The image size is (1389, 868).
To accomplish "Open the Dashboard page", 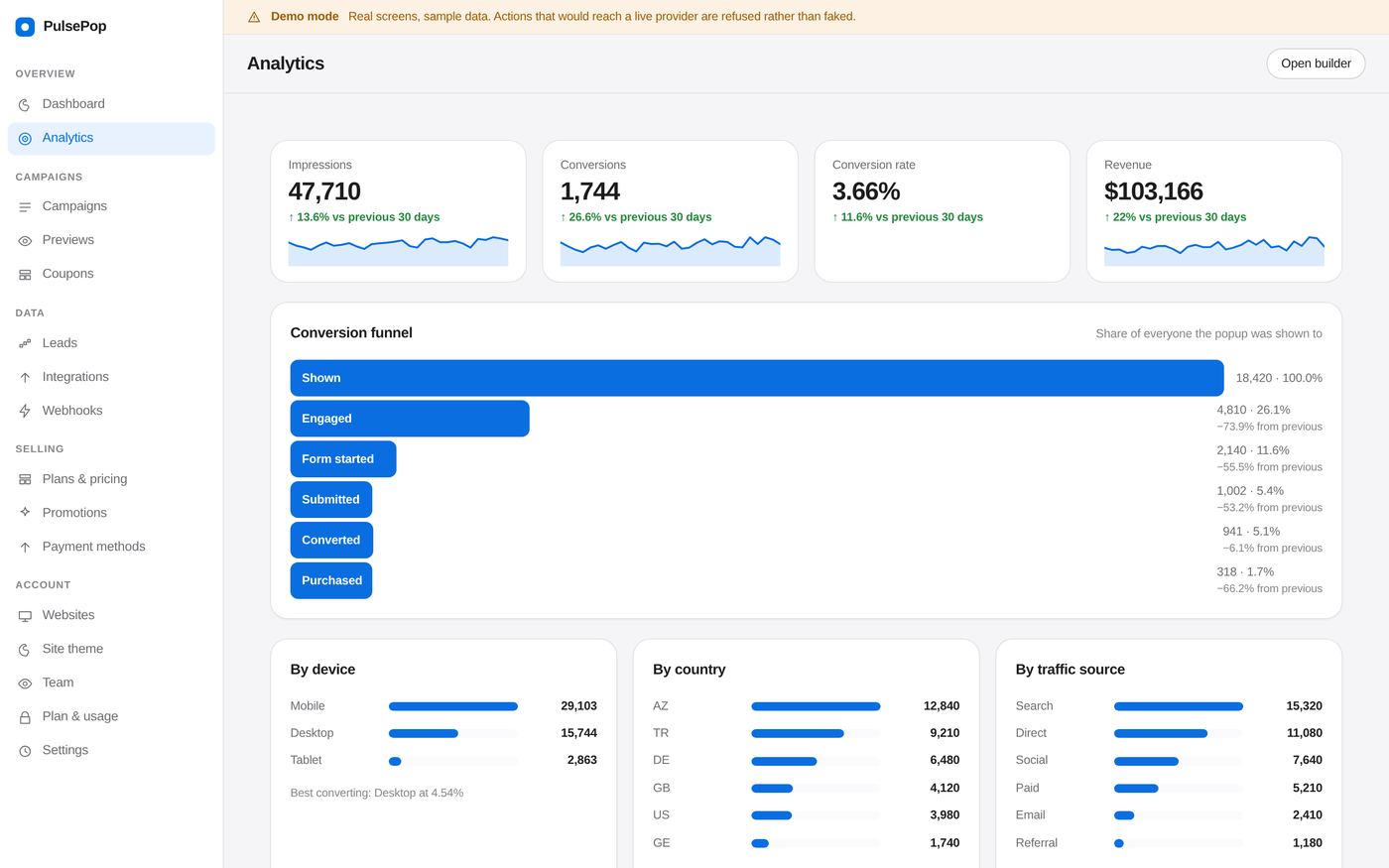I will click(111, 104).
